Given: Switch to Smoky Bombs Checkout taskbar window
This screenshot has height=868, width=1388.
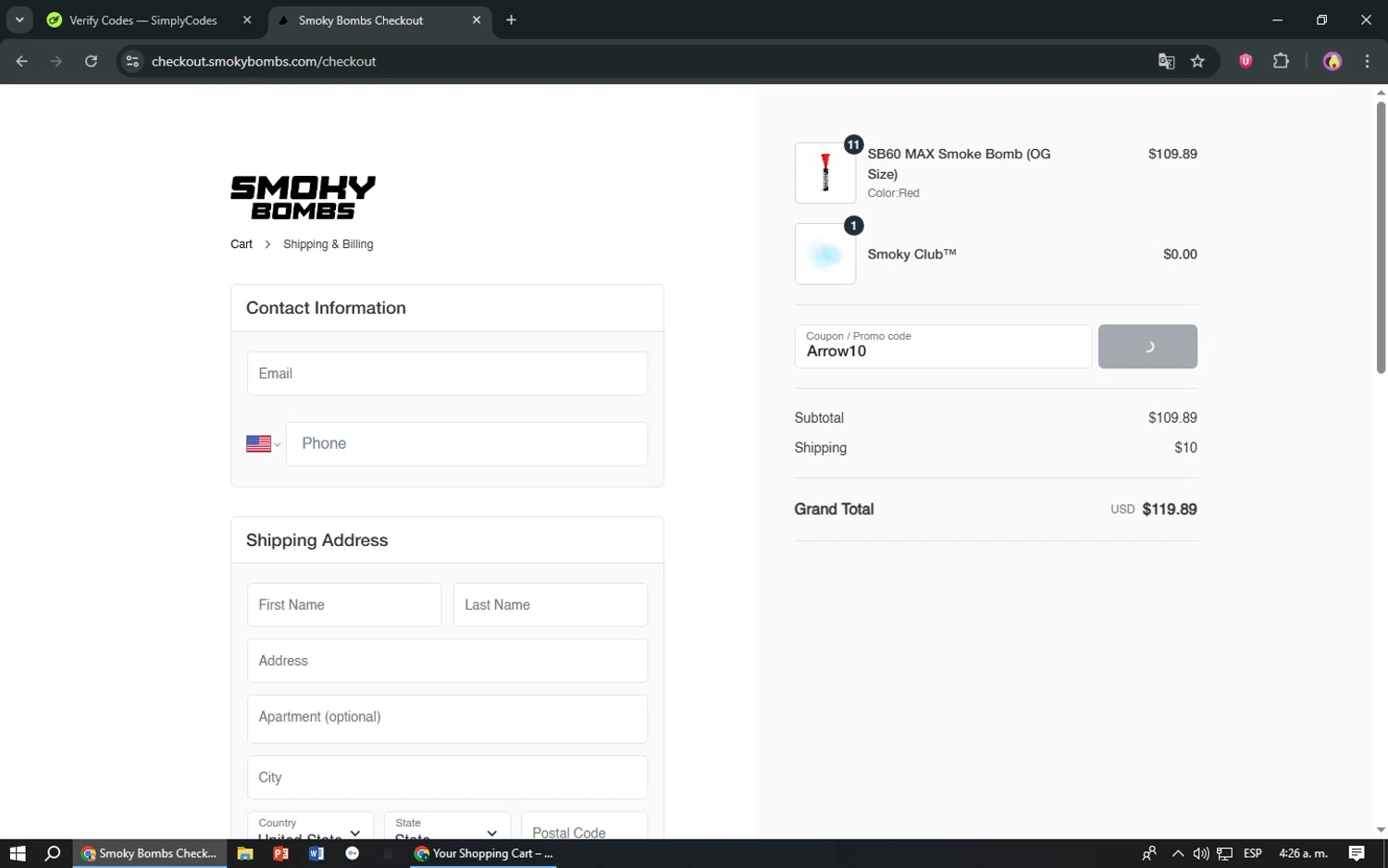Looking at the screenshot, I should pyautogui.click(x=148, y=853).
